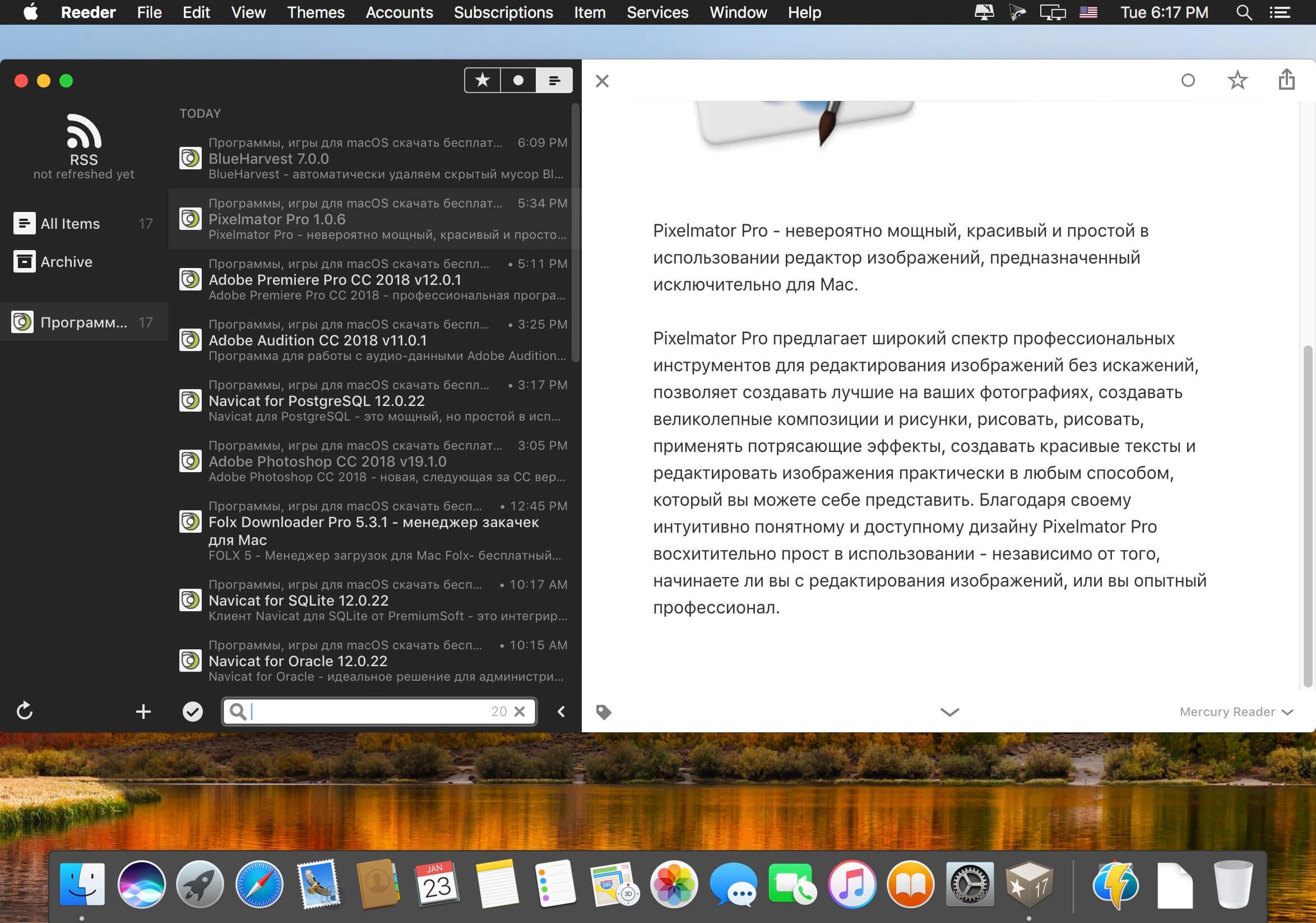Open Pixelmator Pro 1.0.6 article

point(374,219)
